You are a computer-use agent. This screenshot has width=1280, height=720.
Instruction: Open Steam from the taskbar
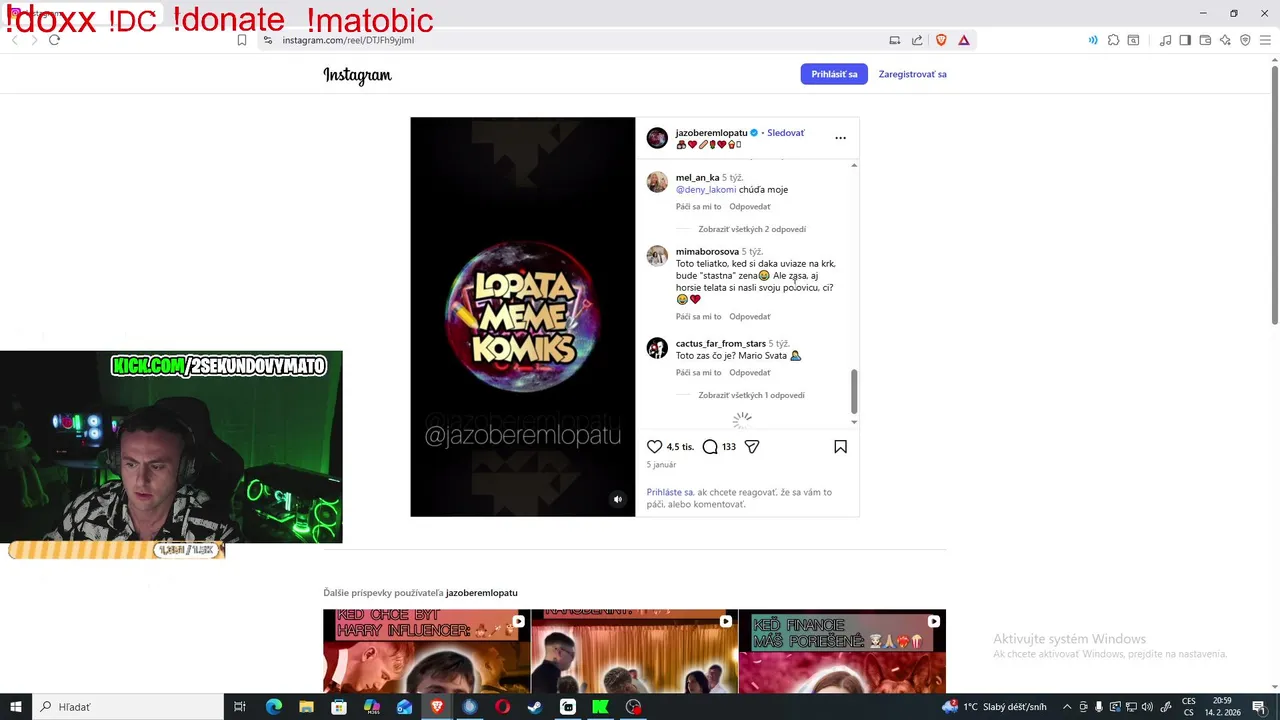(535, 707)
